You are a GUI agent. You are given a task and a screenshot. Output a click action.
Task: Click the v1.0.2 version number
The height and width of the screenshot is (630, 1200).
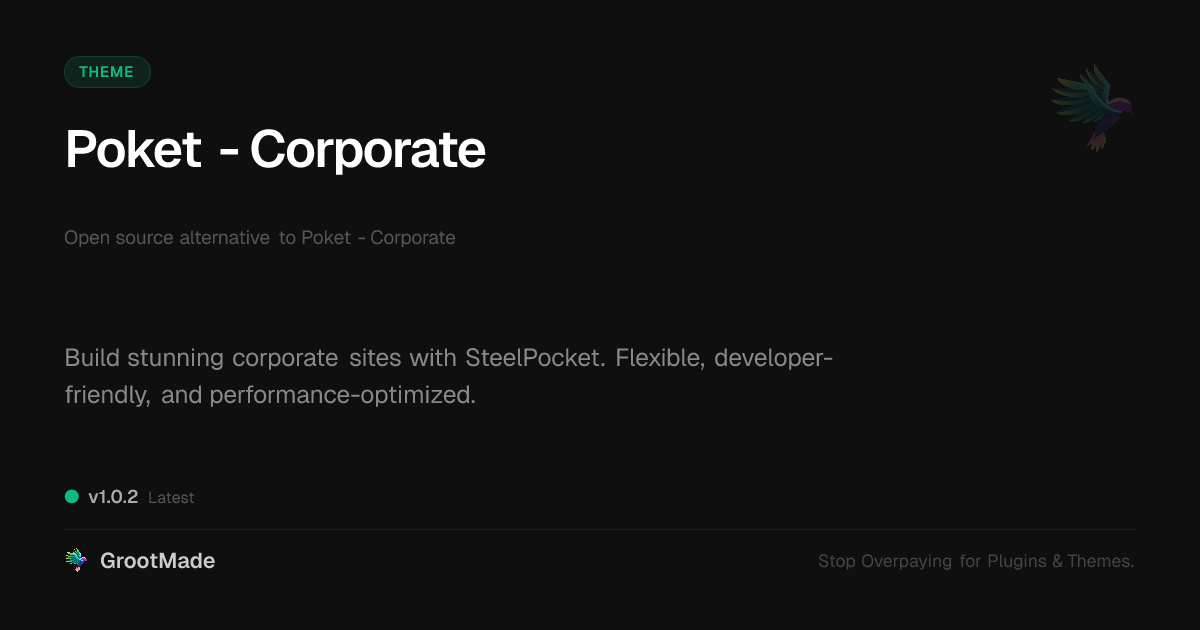tap(113, 497)
